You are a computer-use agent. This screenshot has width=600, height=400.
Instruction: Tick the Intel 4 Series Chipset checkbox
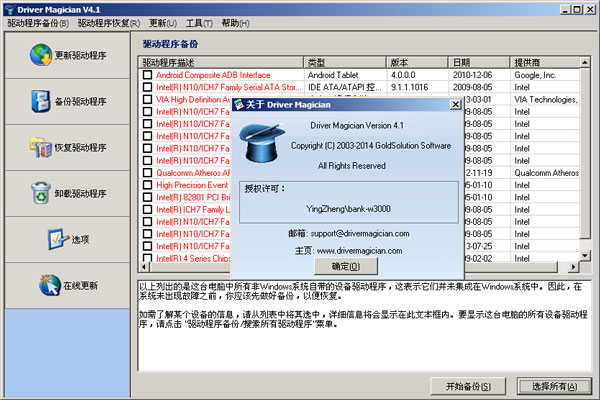coord(147,258)
